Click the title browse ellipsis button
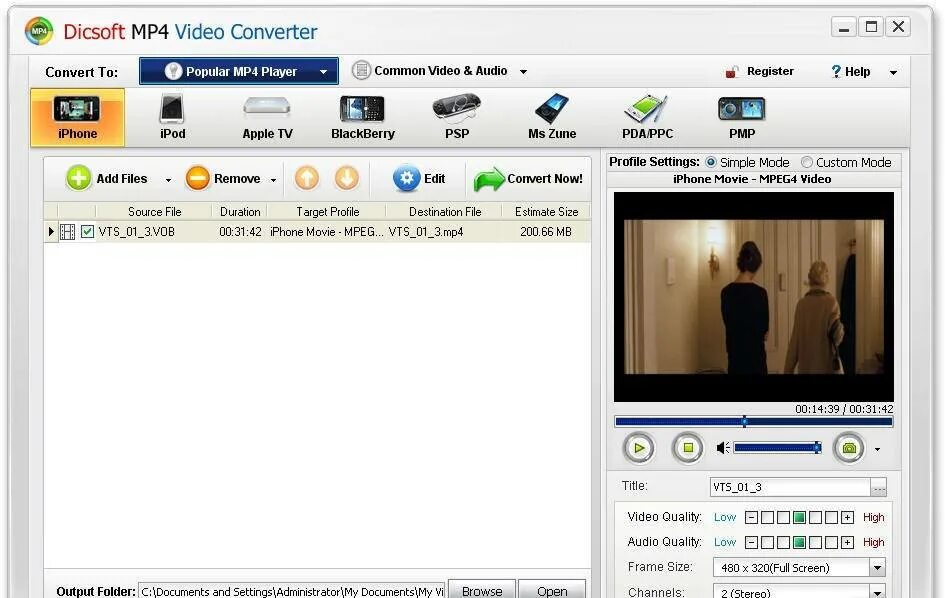 [x=878, y=487]
